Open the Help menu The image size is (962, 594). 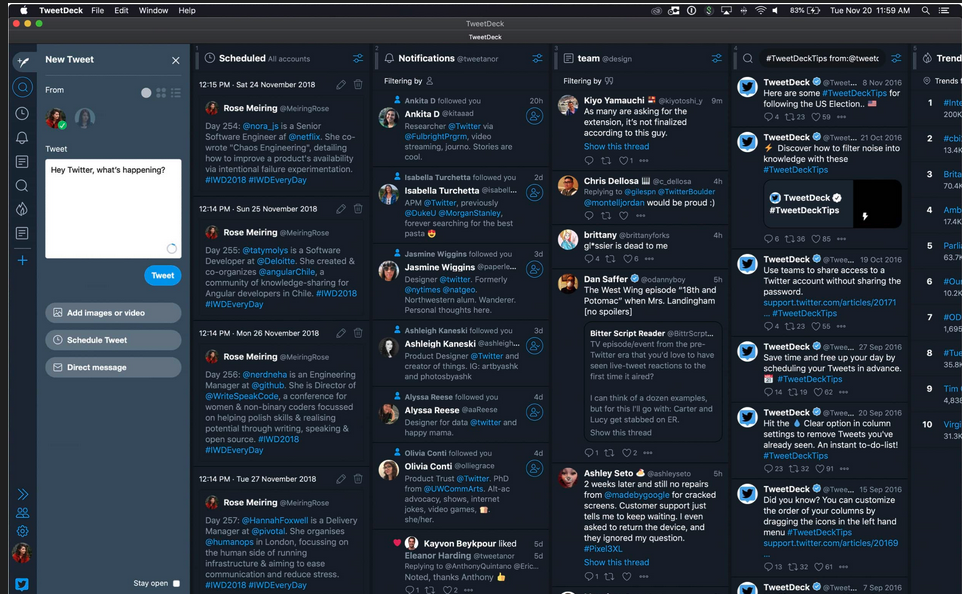(x=187, y=10)
